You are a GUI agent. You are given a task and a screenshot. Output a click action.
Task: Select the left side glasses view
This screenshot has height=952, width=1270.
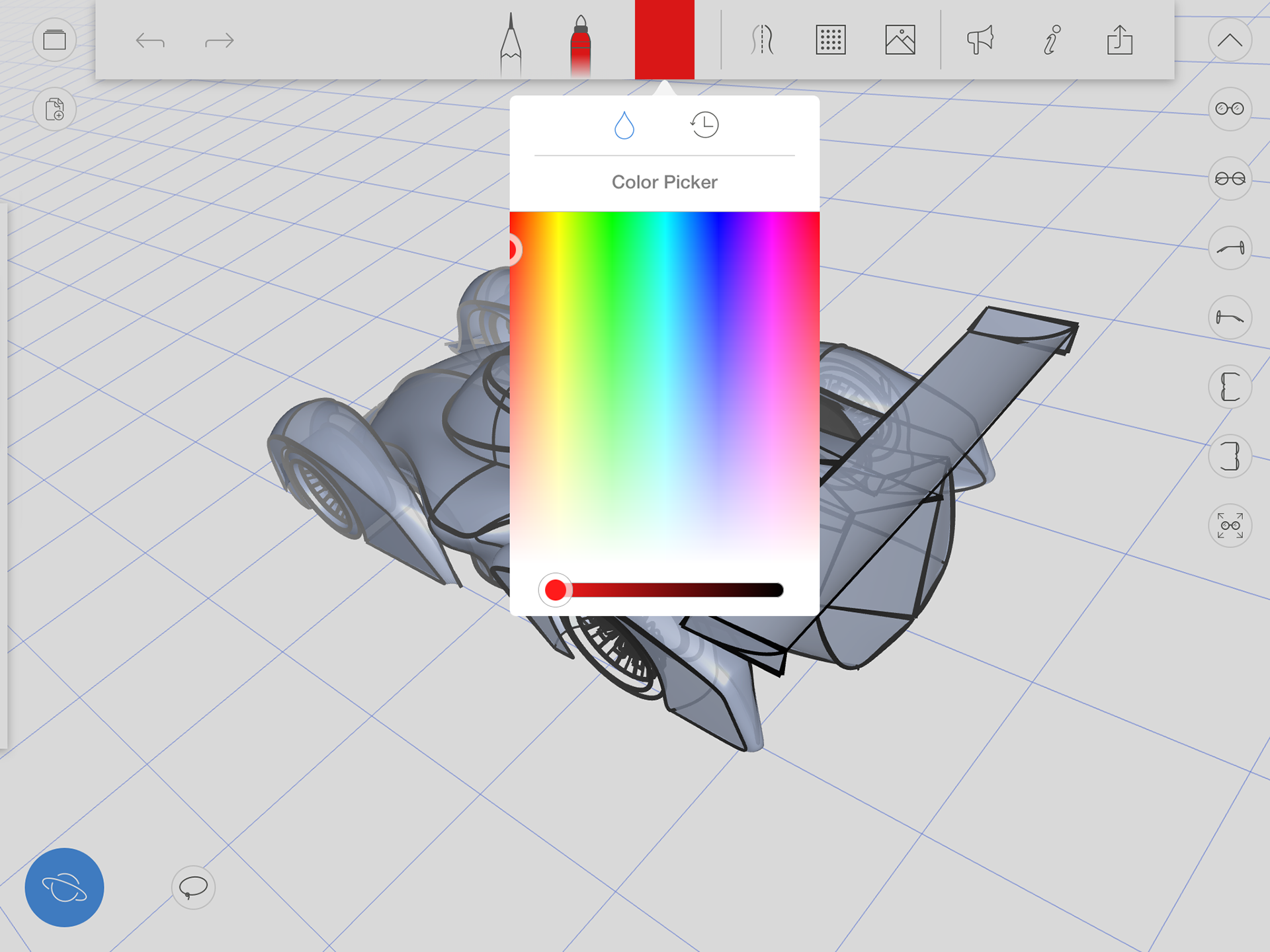click(x=1230, y=317)
